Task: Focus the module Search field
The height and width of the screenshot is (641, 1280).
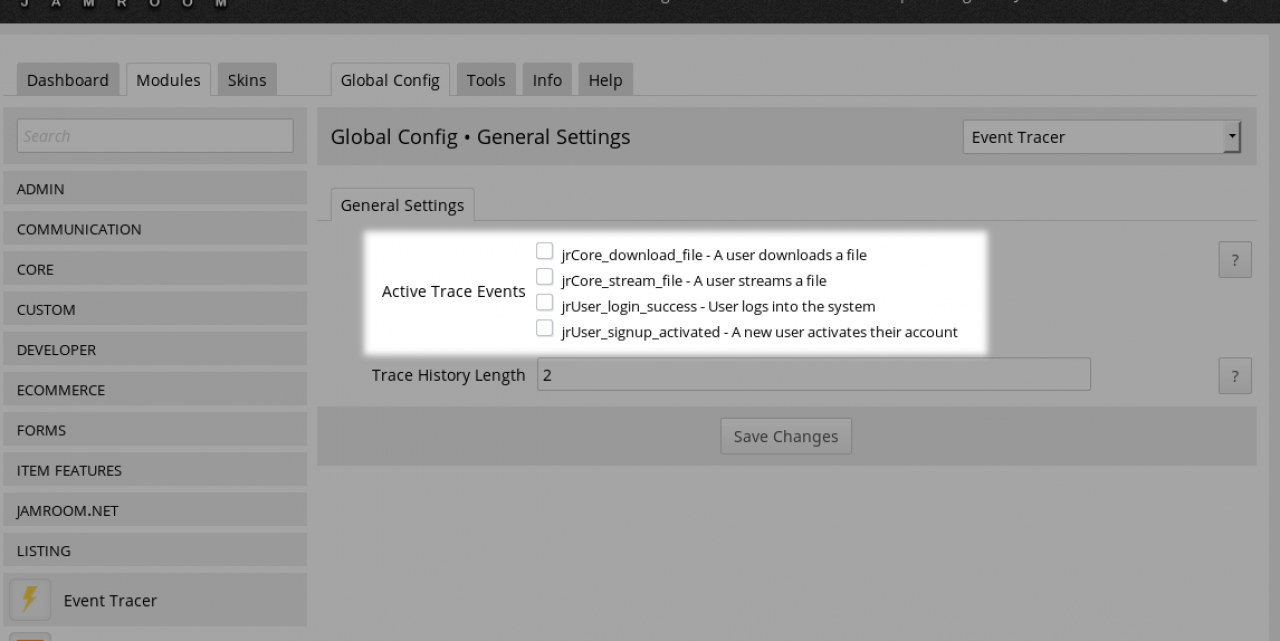Action: [x=155, y=136]
